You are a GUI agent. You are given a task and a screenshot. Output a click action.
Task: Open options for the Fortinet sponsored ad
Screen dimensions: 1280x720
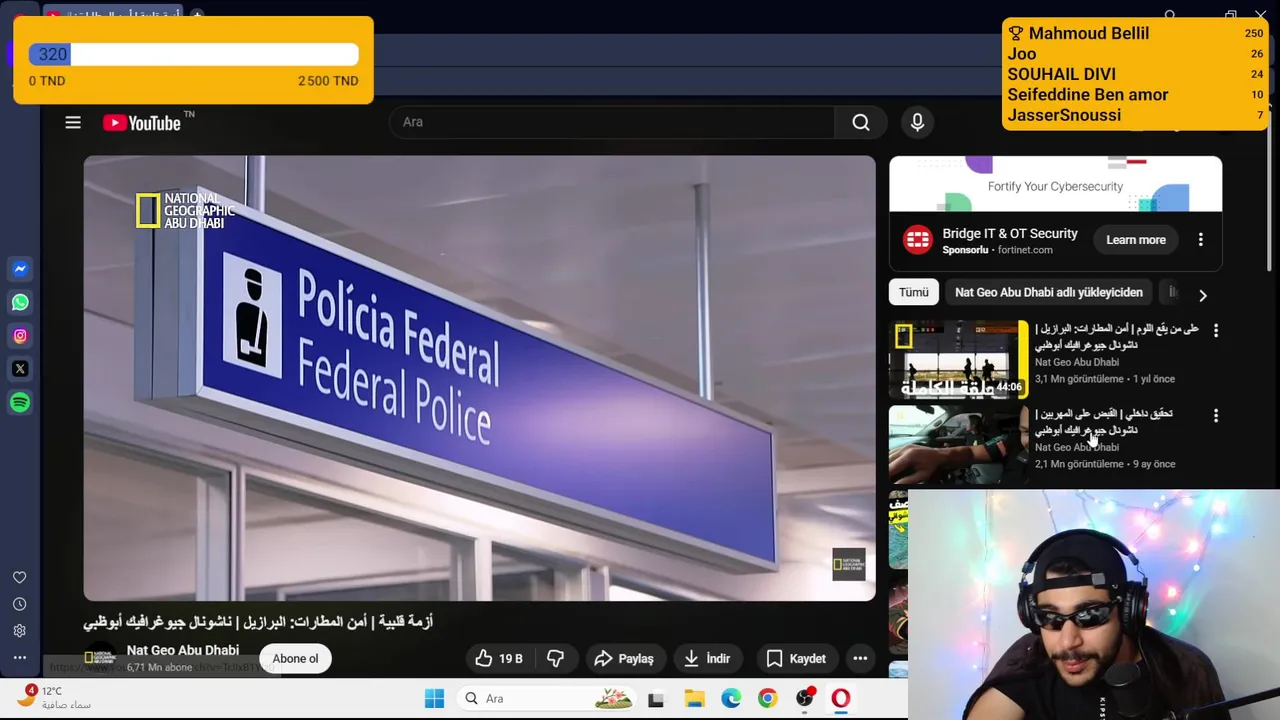(x=1200, y=240)
